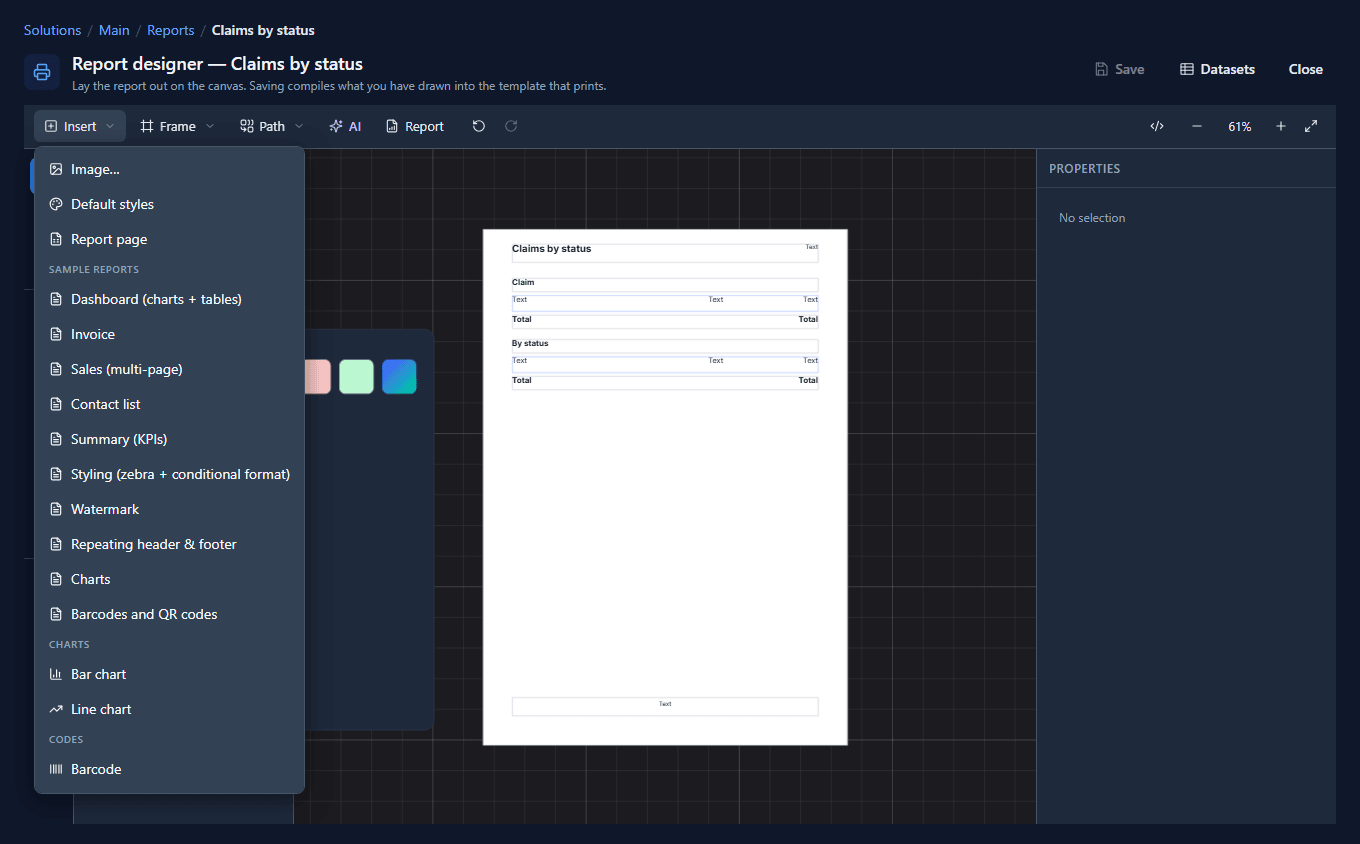Select the Contact list sample
This screenshot has height=844, width=1360.
pos(169,405)
